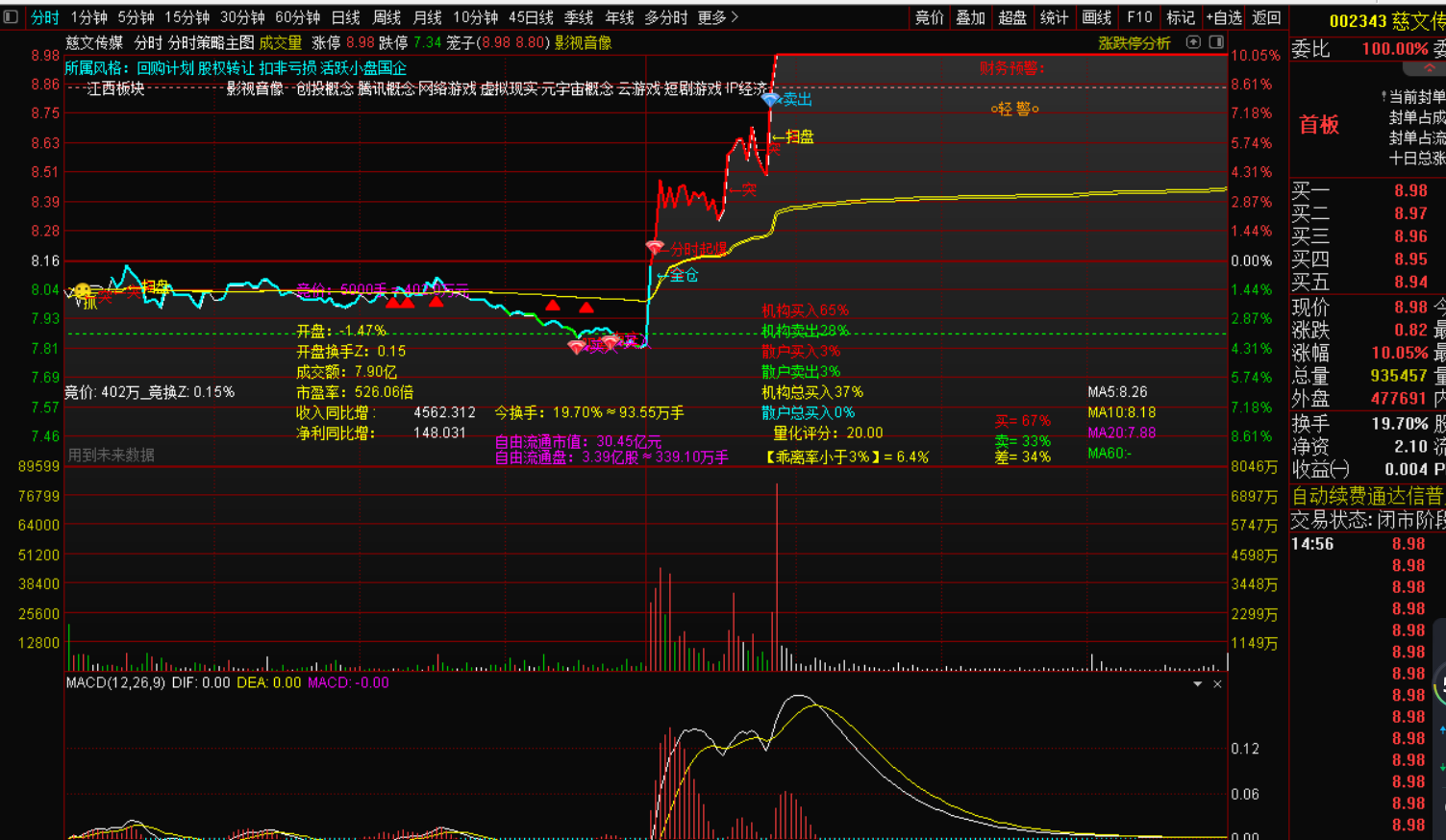Toggle the side panel icon beside 涨跌停分析
The image size is (1446, 840).
pos(1216,42)
